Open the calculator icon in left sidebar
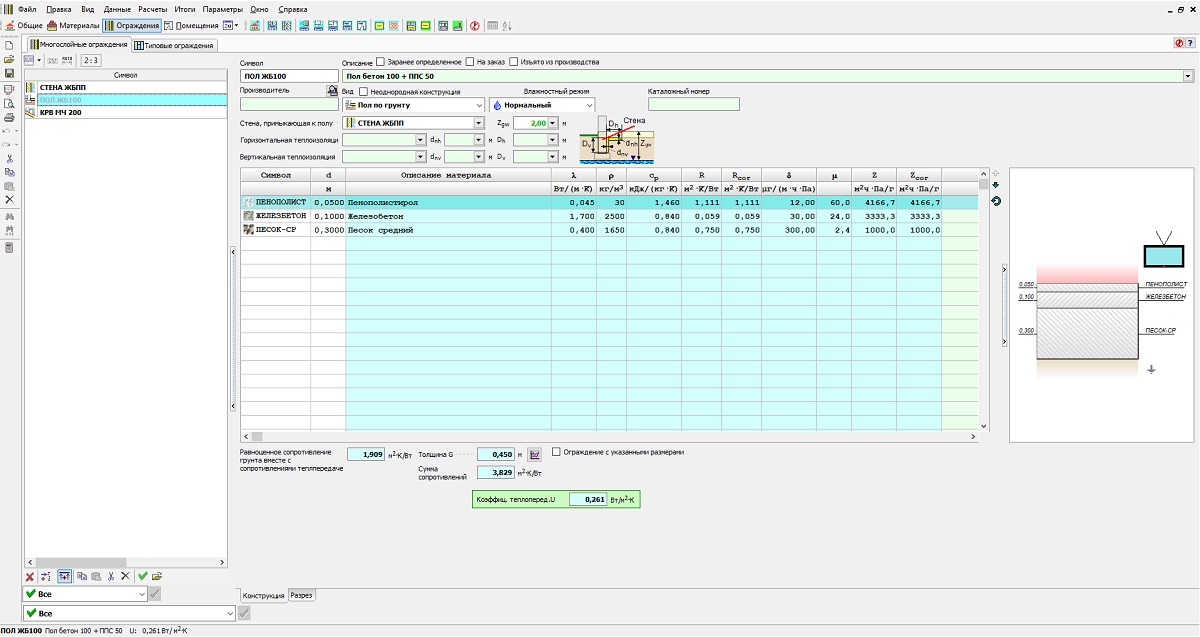Screen dimensions: 1200x637 (9, 247)
